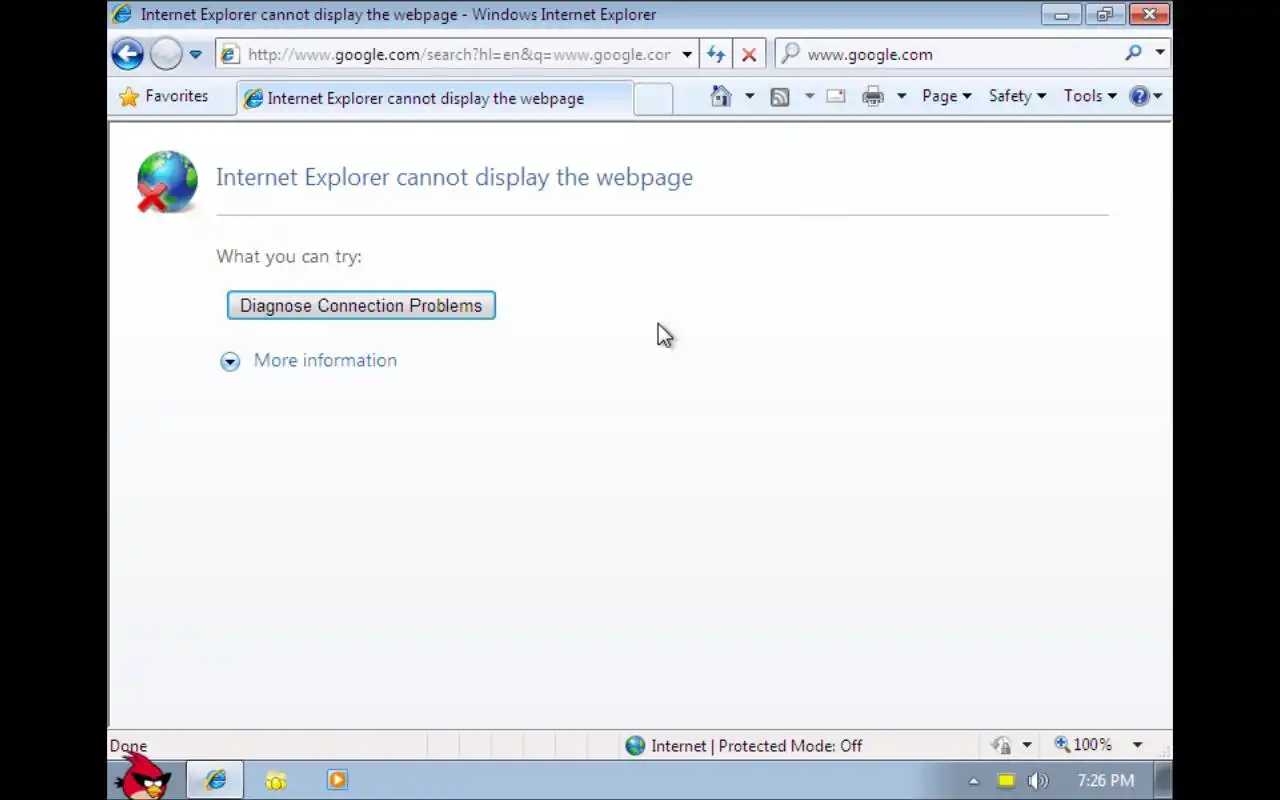Click the Internet Explorer taskbar icon

215,780
